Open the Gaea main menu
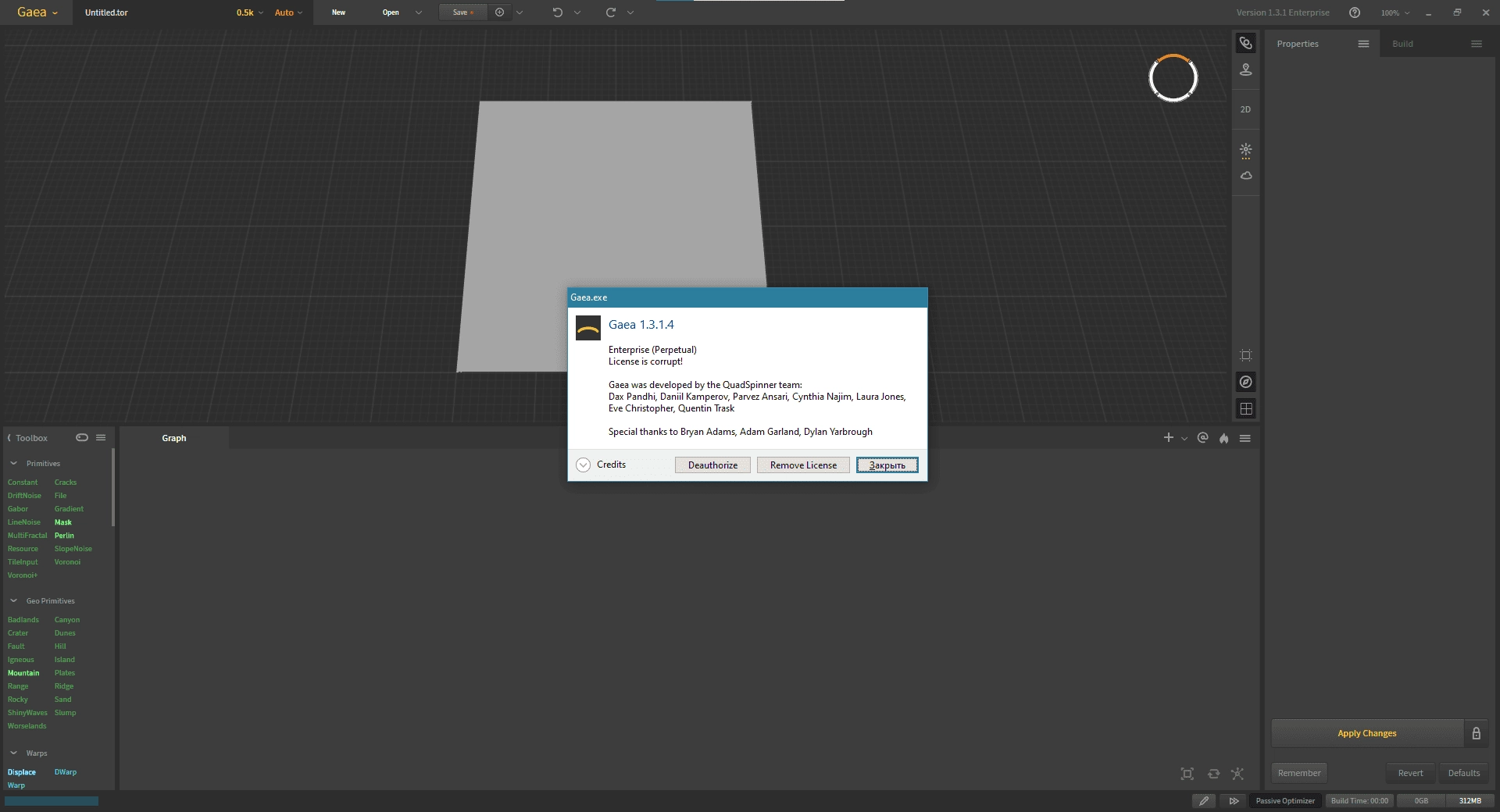 click(37, 12)
